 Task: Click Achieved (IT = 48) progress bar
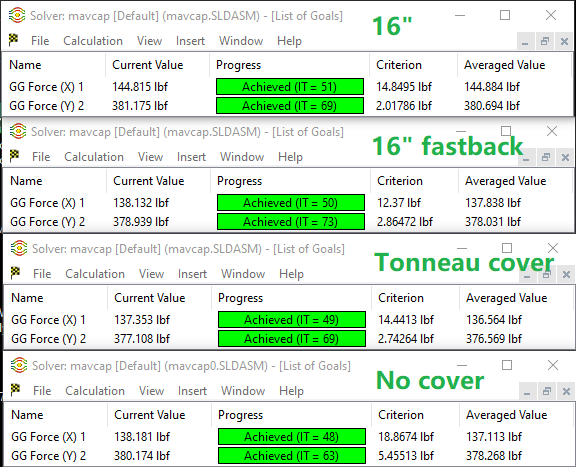(x=292, y=437)
